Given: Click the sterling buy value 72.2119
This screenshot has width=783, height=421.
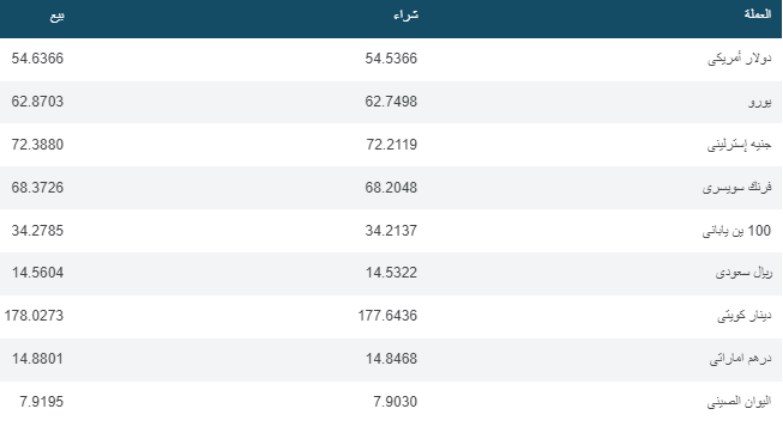Looking at the screenshot, I should 391,145.
